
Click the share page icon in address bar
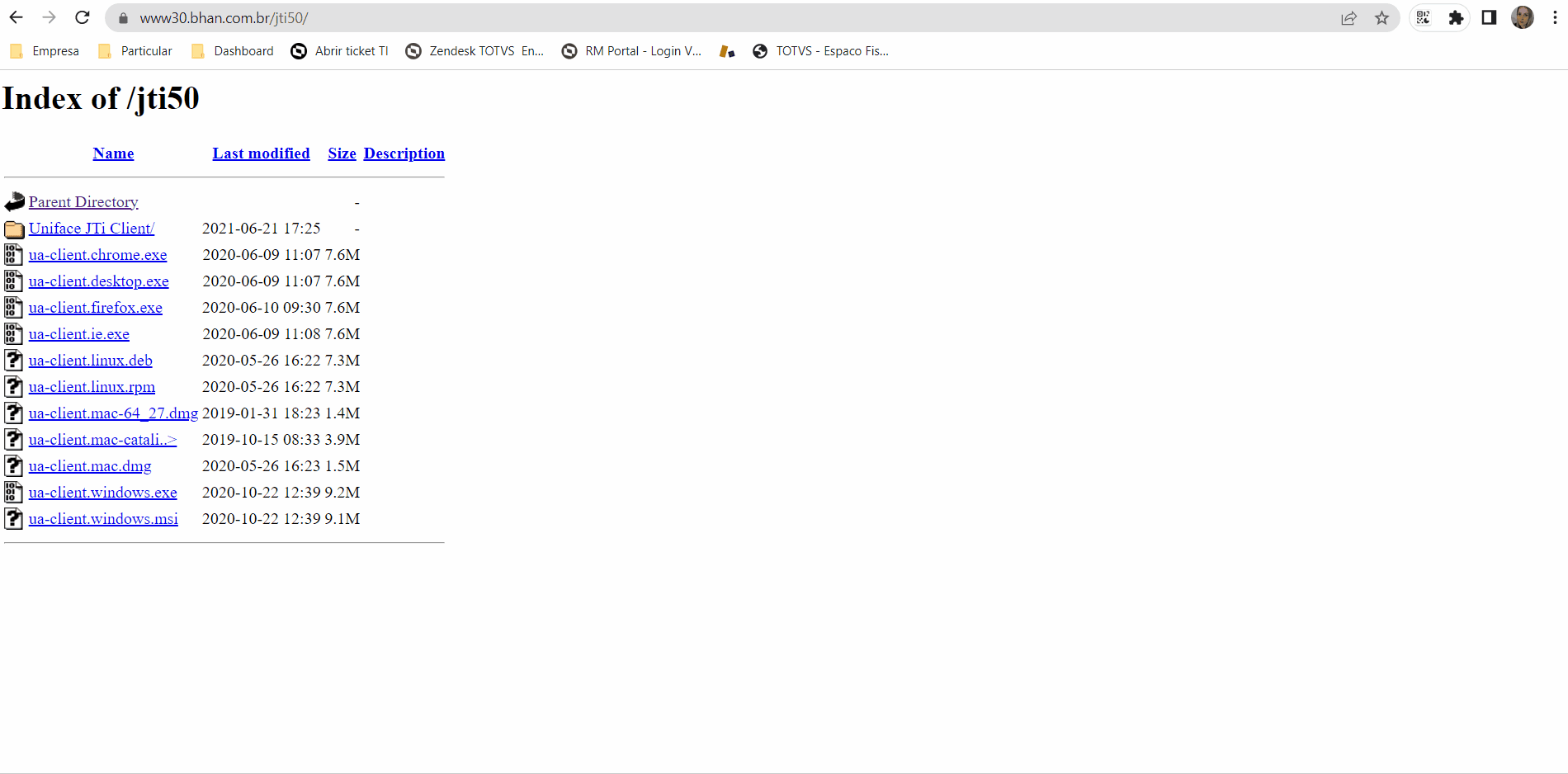pos(1348,18)
